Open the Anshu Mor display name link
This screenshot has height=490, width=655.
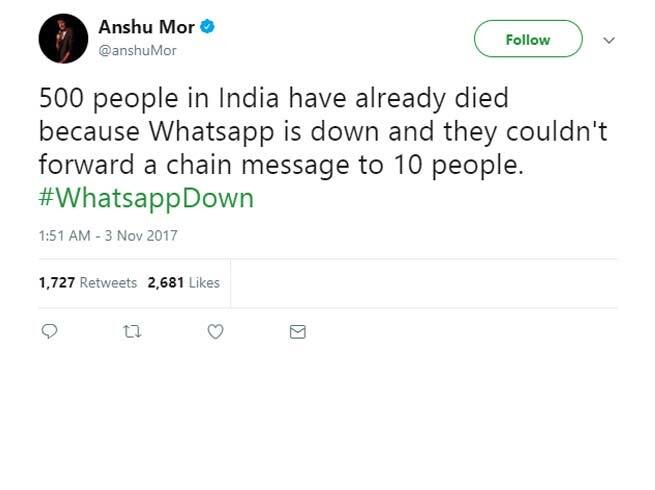146,27
